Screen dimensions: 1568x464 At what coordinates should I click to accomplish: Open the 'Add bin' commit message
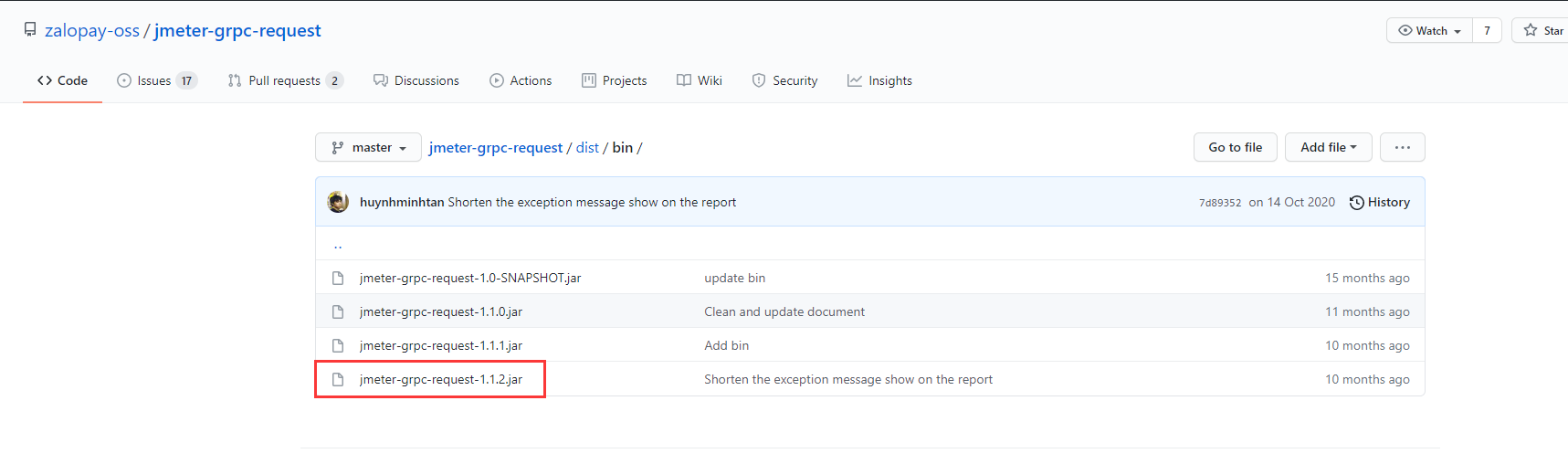[727, 345]
